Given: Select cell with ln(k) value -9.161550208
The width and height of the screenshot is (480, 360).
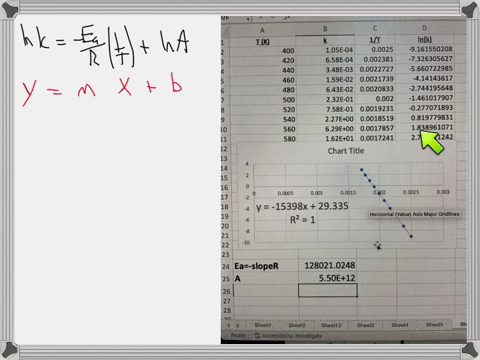Looking at the screenshot, I should 424,49.
